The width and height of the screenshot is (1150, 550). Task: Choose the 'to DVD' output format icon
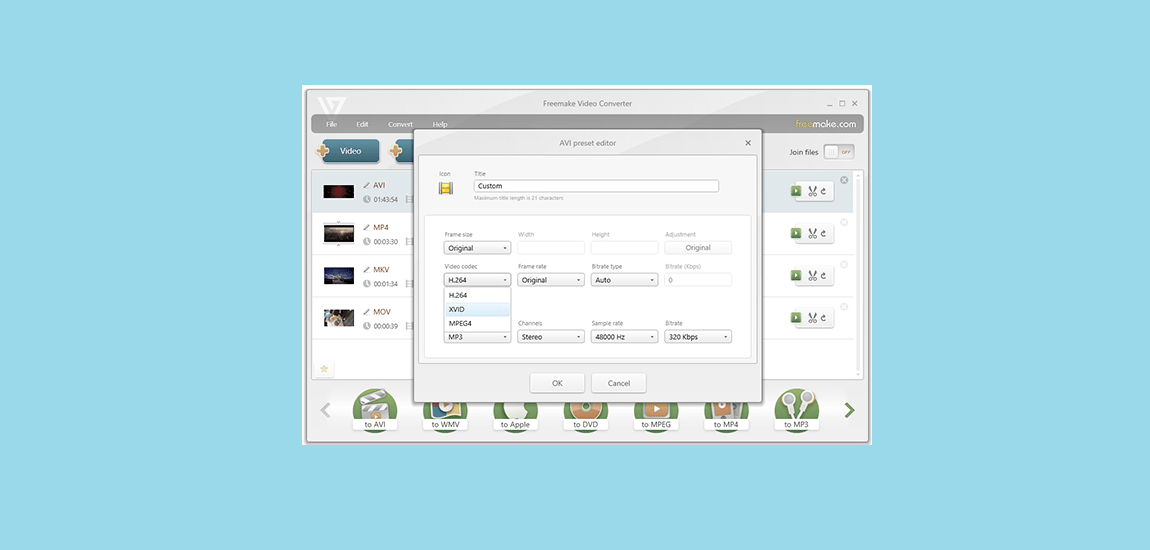click(586, 417)
